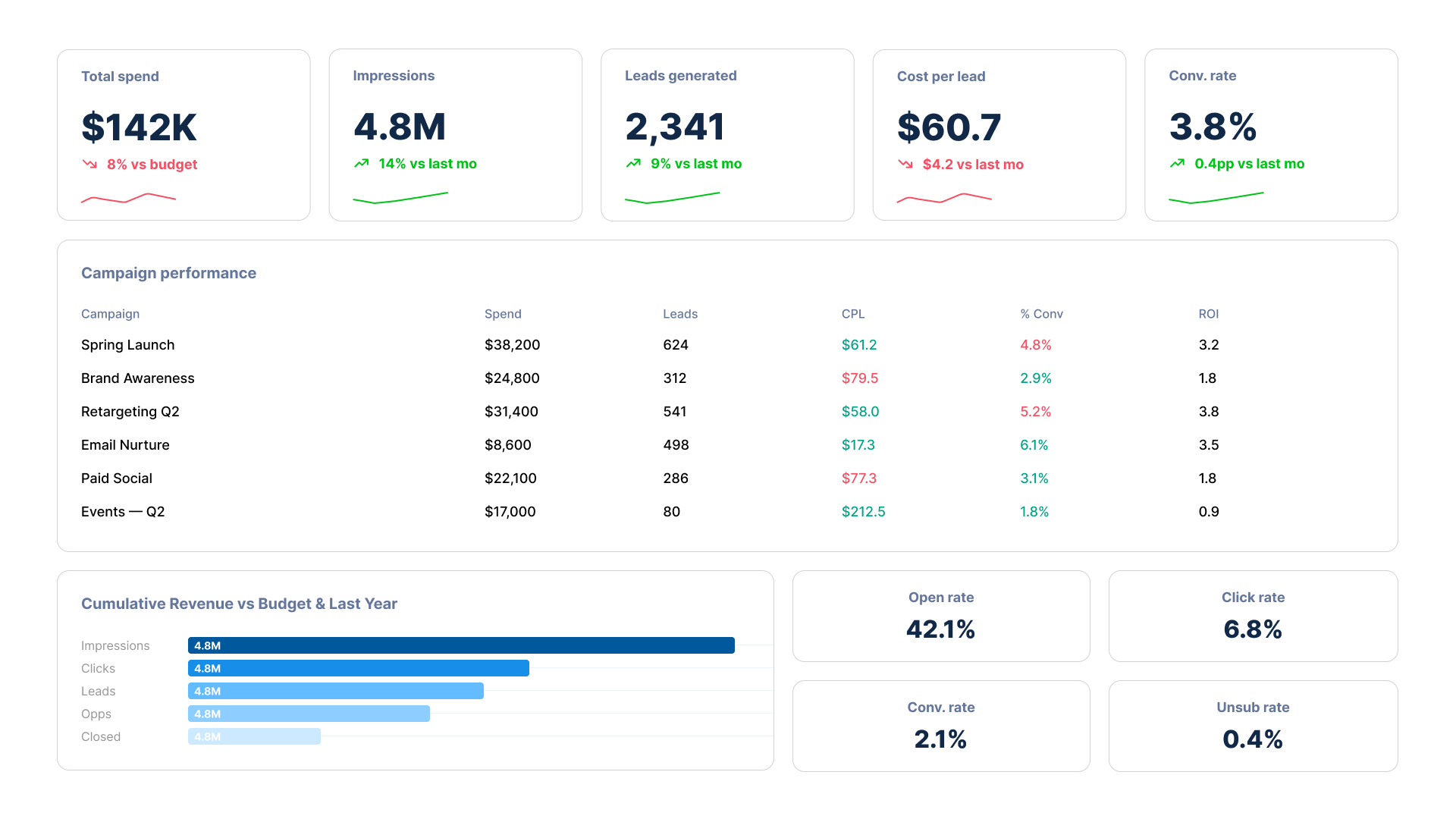Click the '$4.2 vs last mo' label
Image resolution: width=1456 pixels, height=819 pixels.
point(973,165)
